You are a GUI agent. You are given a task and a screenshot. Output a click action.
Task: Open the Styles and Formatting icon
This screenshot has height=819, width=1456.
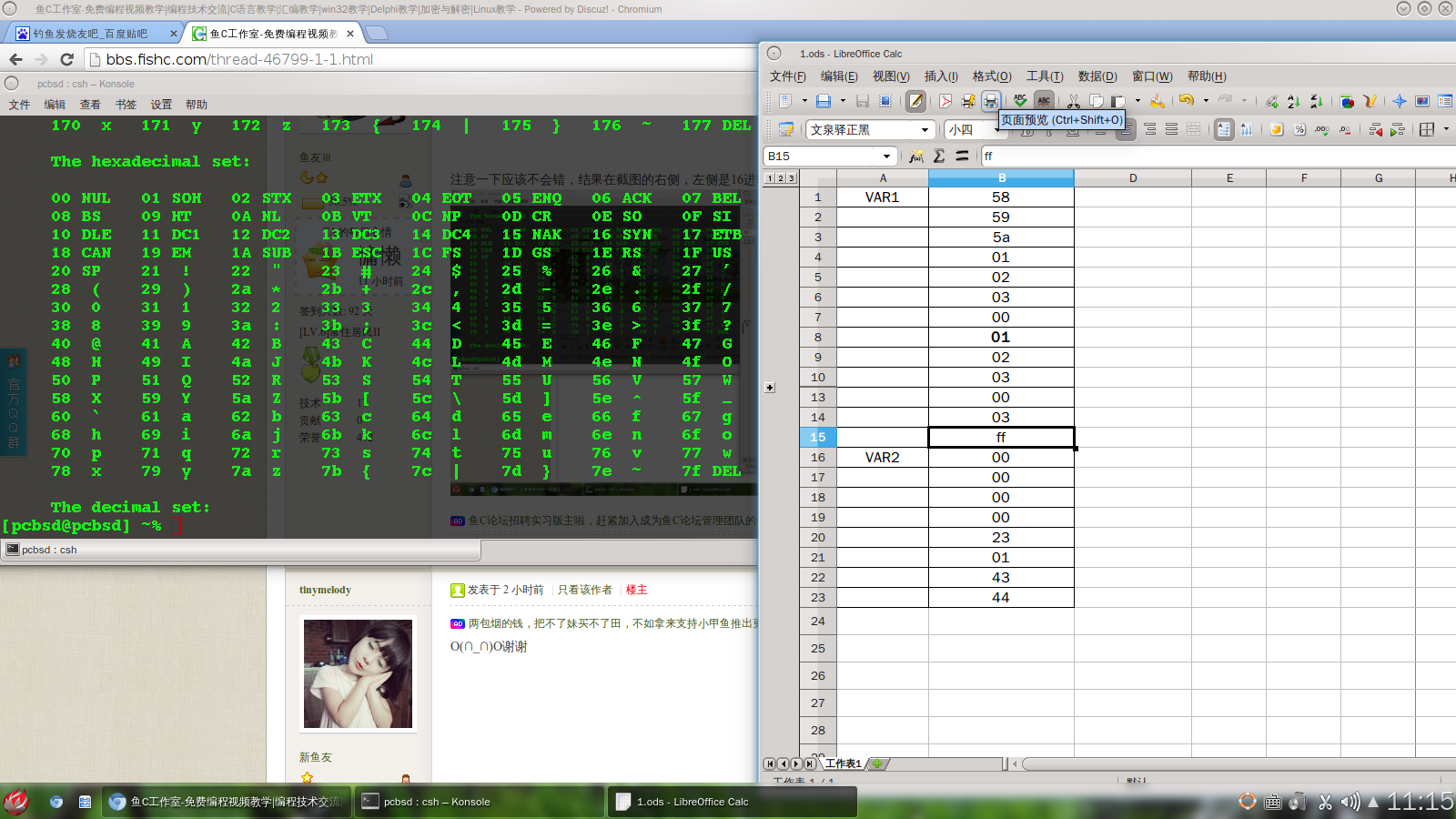785,129
